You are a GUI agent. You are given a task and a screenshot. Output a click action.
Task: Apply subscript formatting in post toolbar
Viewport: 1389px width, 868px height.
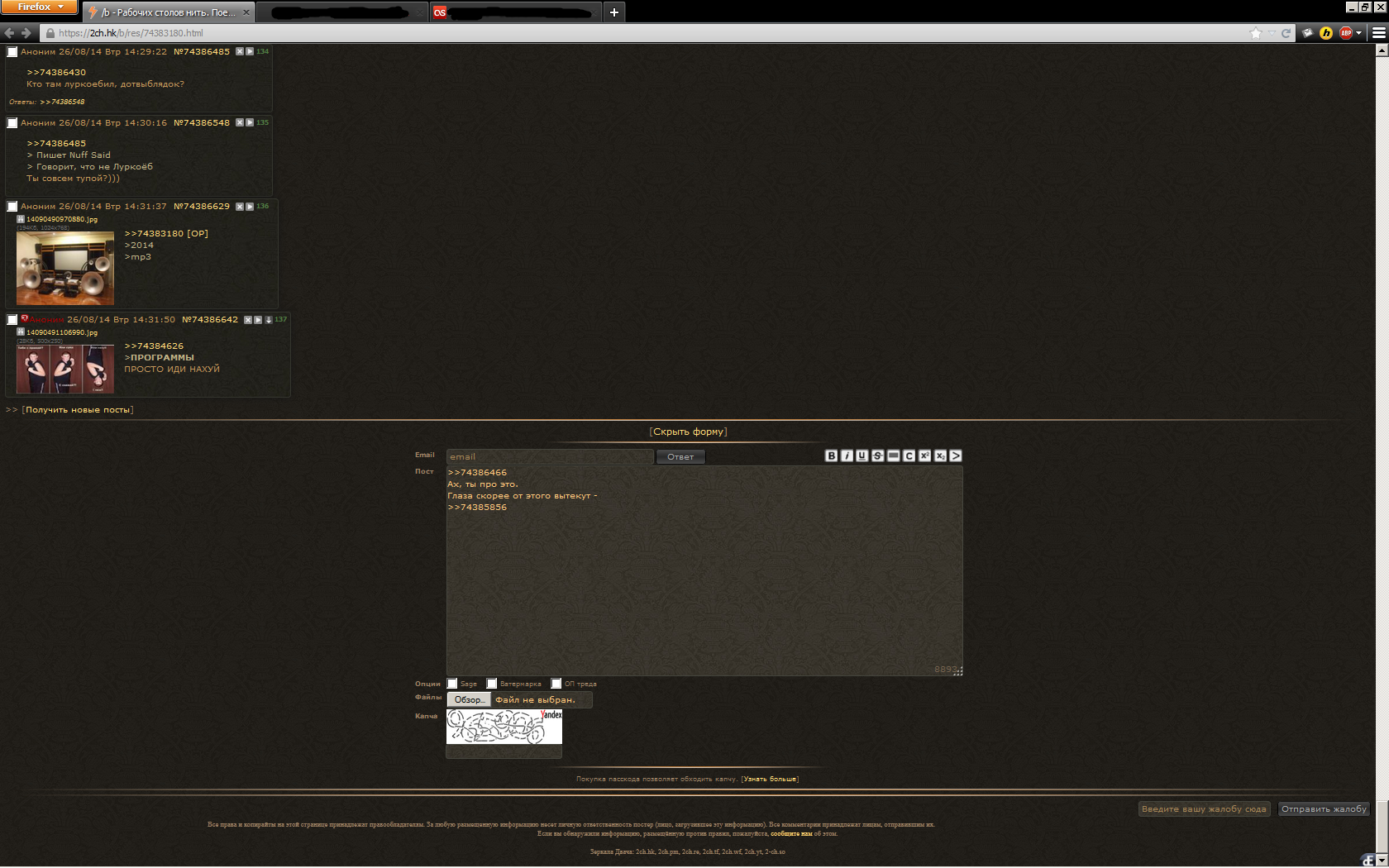coord(940,455)
